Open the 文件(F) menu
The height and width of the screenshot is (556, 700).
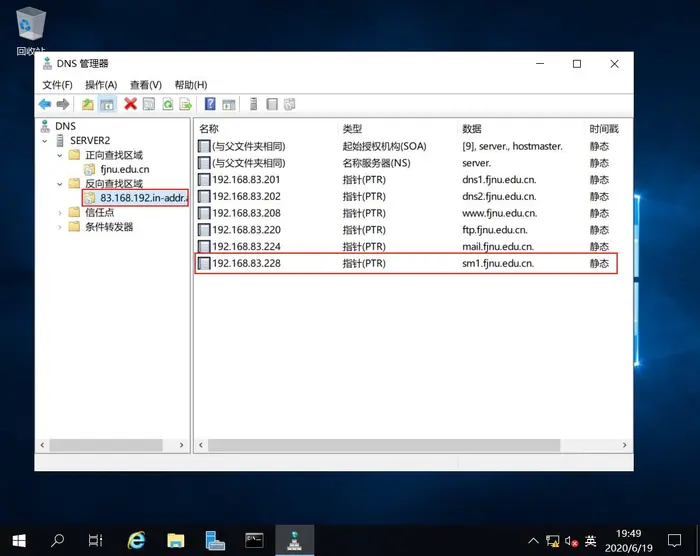click(57, 85)
